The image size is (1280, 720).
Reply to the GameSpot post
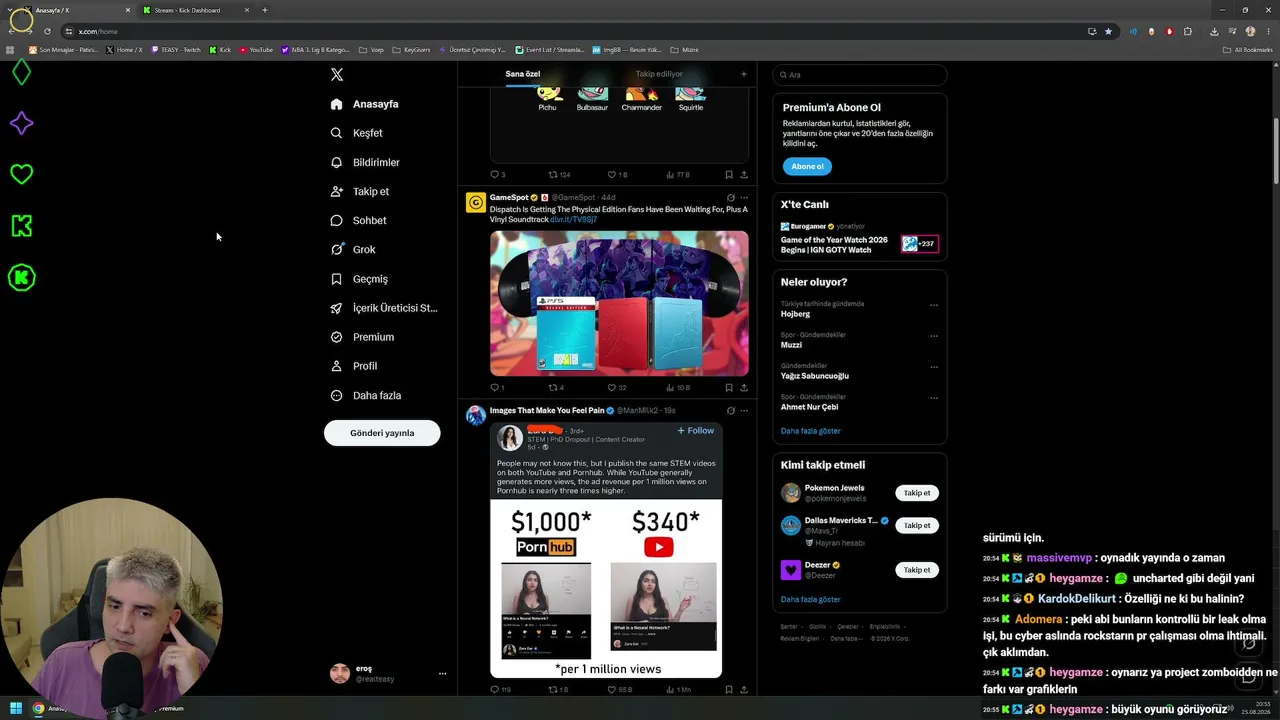click(494, 387)
